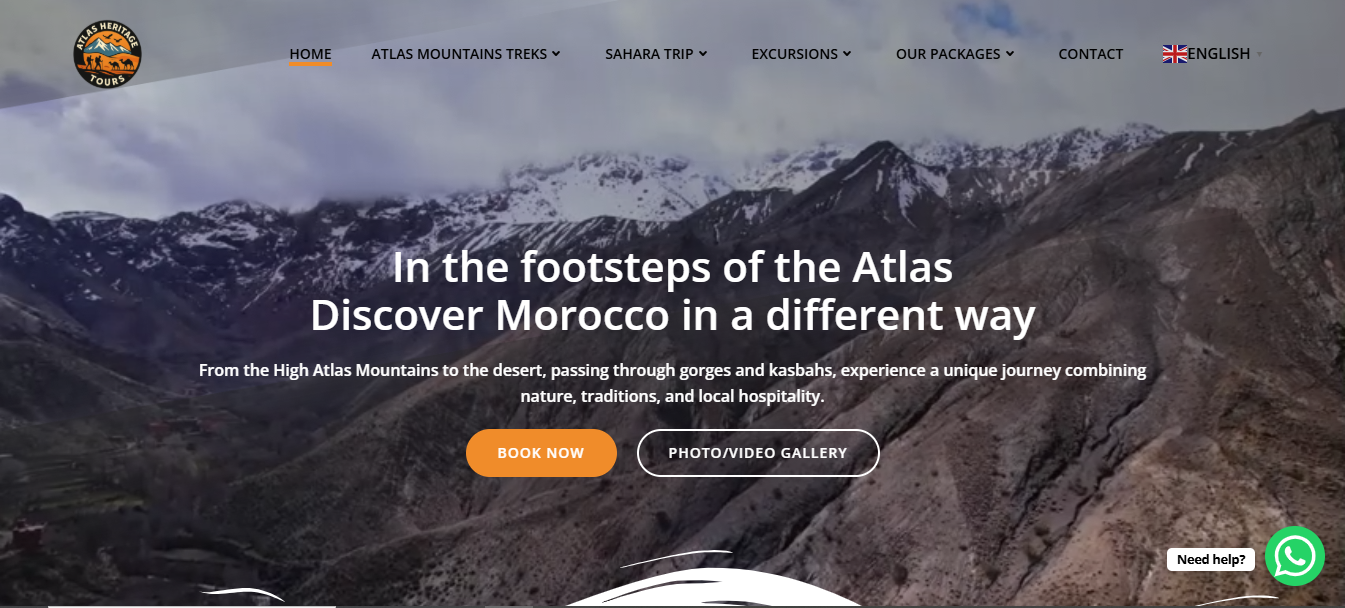The width and height of the screenshot is (1345, 608).
Task: Click the Need help? label
Action: click(x=1211, y=560)
